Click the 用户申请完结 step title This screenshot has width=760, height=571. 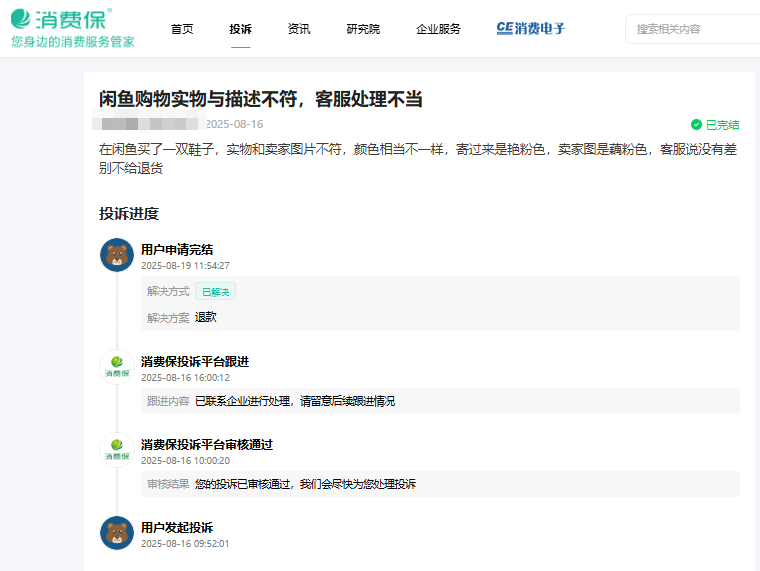coord(177,250)
